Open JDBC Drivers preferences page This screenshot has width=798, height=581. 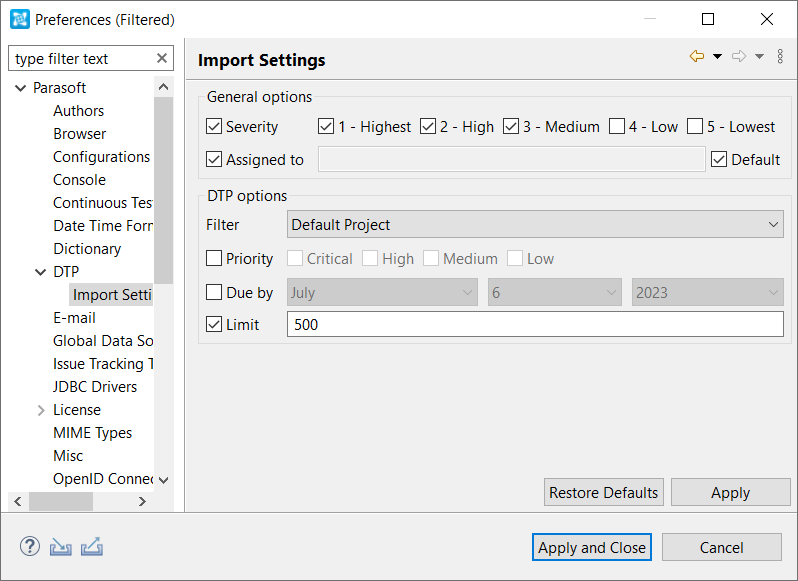(x=95, y=387)
